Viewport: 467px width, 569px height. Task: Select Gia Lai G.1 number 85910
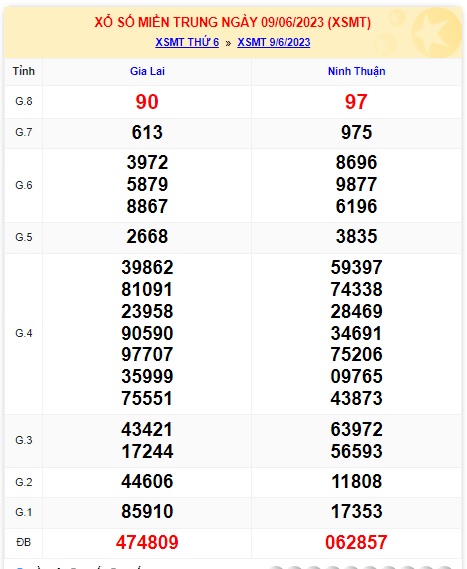point(147,511)
